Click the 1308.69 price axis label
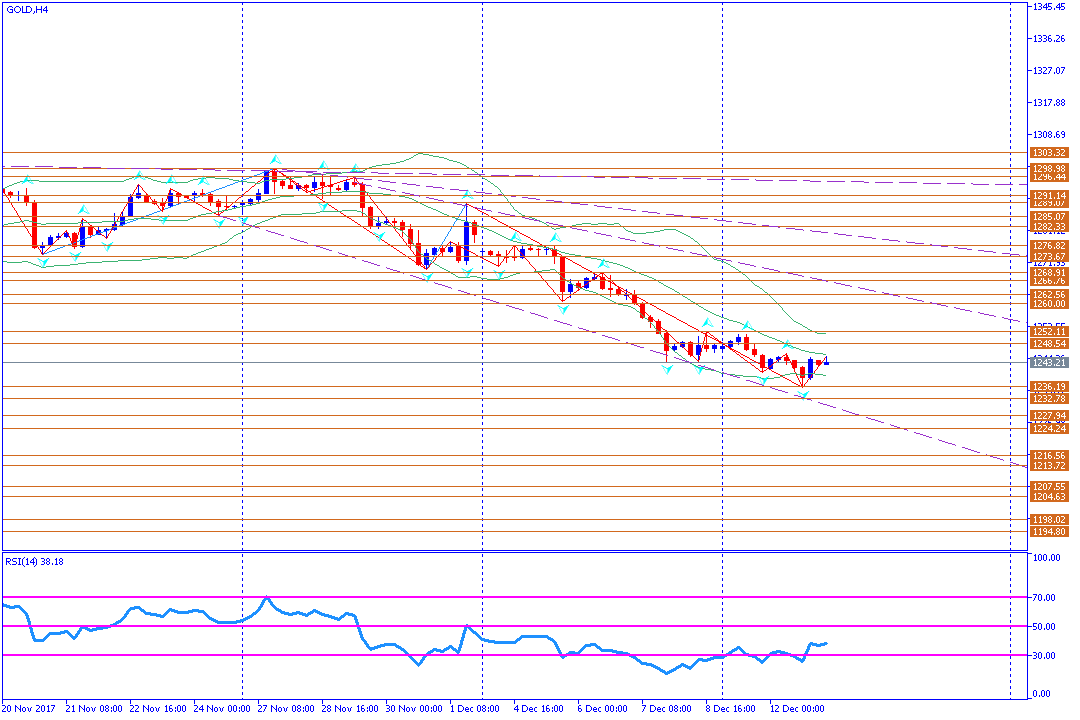The width and height of the screenshot is (1080, 720). point(1049,134)
